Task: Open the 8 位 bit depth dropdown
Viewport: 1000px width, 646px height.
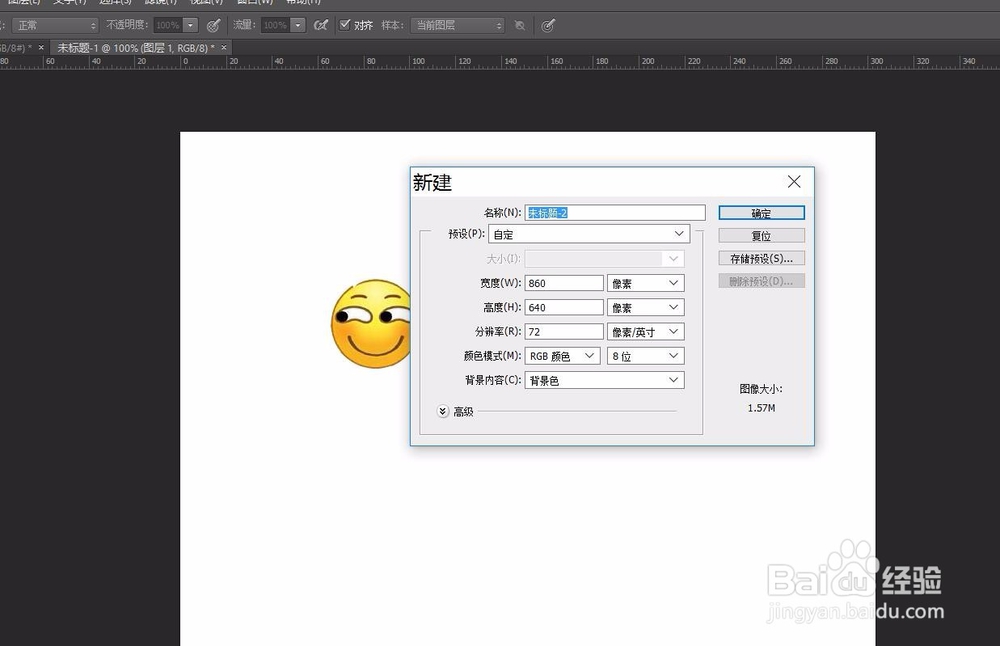Action: (645, 356)
